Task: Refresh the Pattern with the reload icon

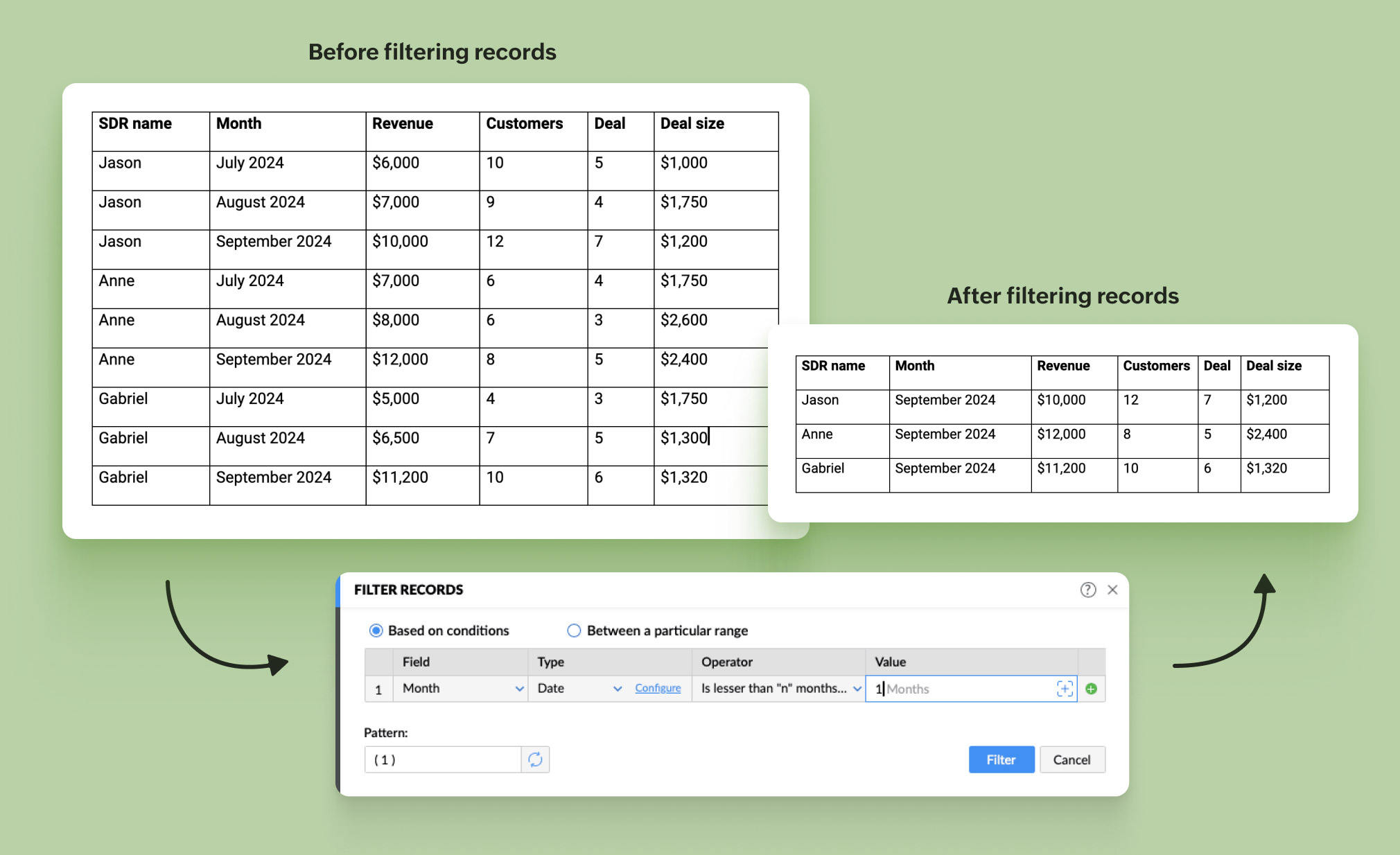Action: [535, 759]
